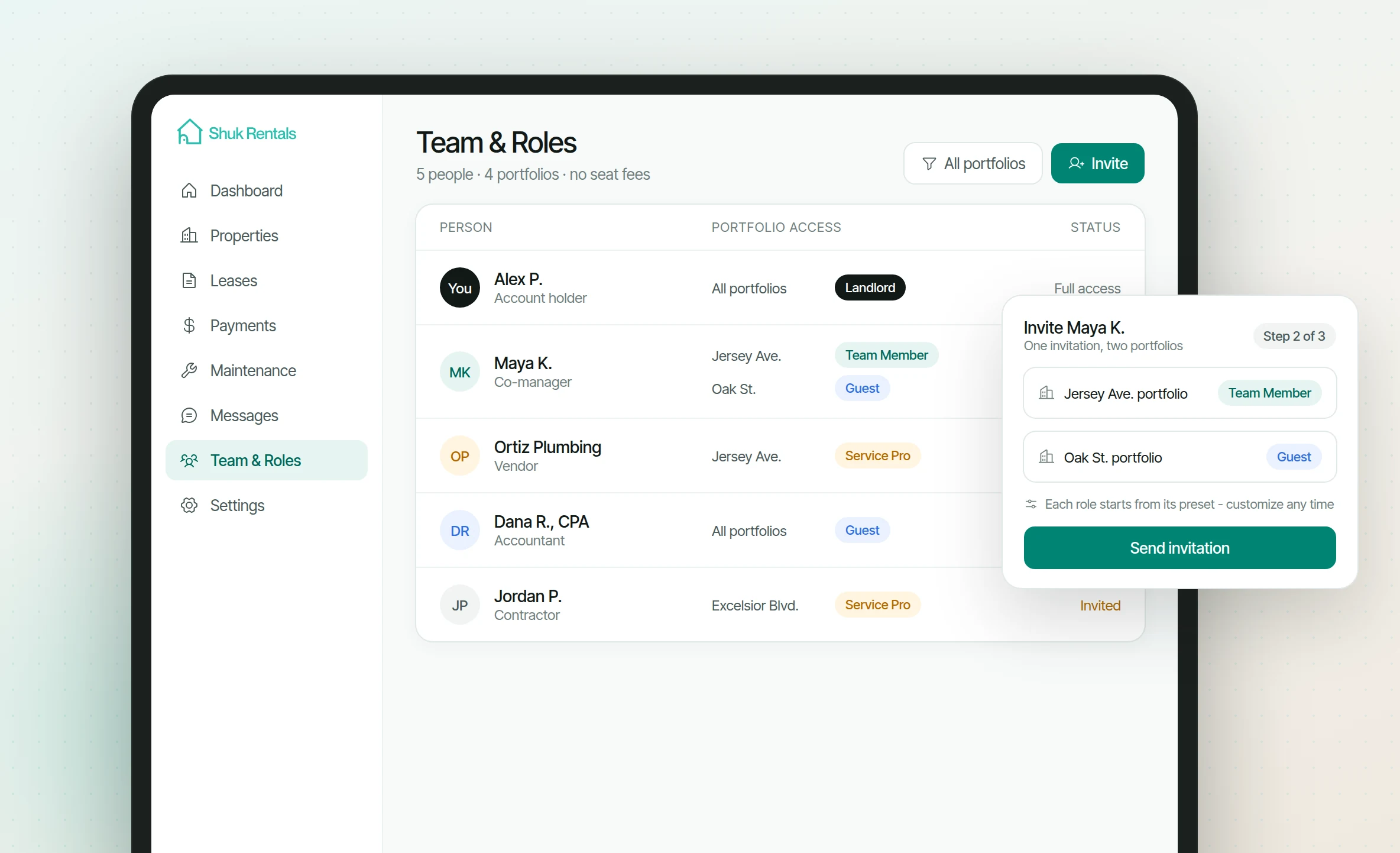Go to Properties in sidebar

tap(266, 235)
